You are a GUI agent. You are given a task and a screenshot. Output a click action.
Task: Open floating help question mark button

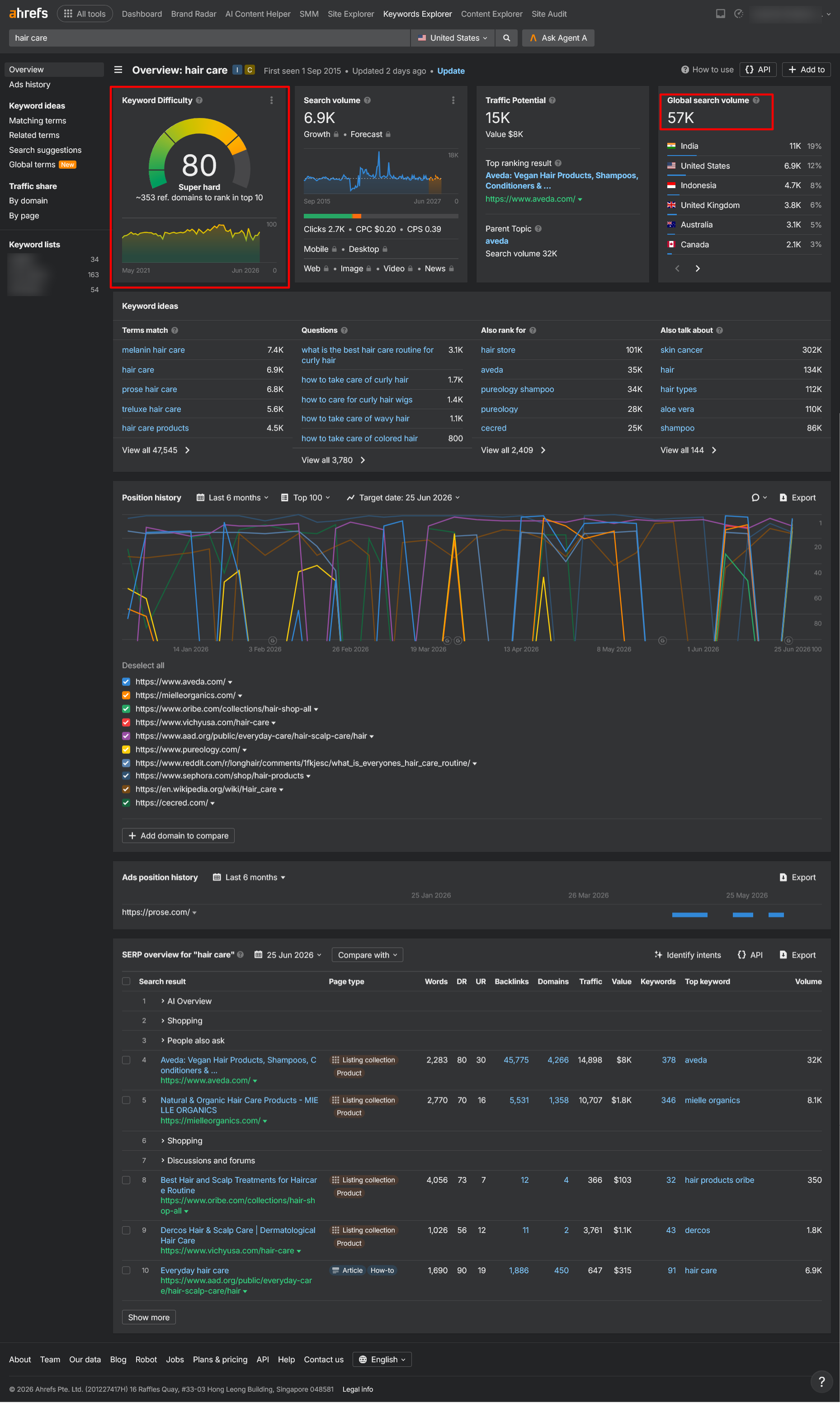822,1381
